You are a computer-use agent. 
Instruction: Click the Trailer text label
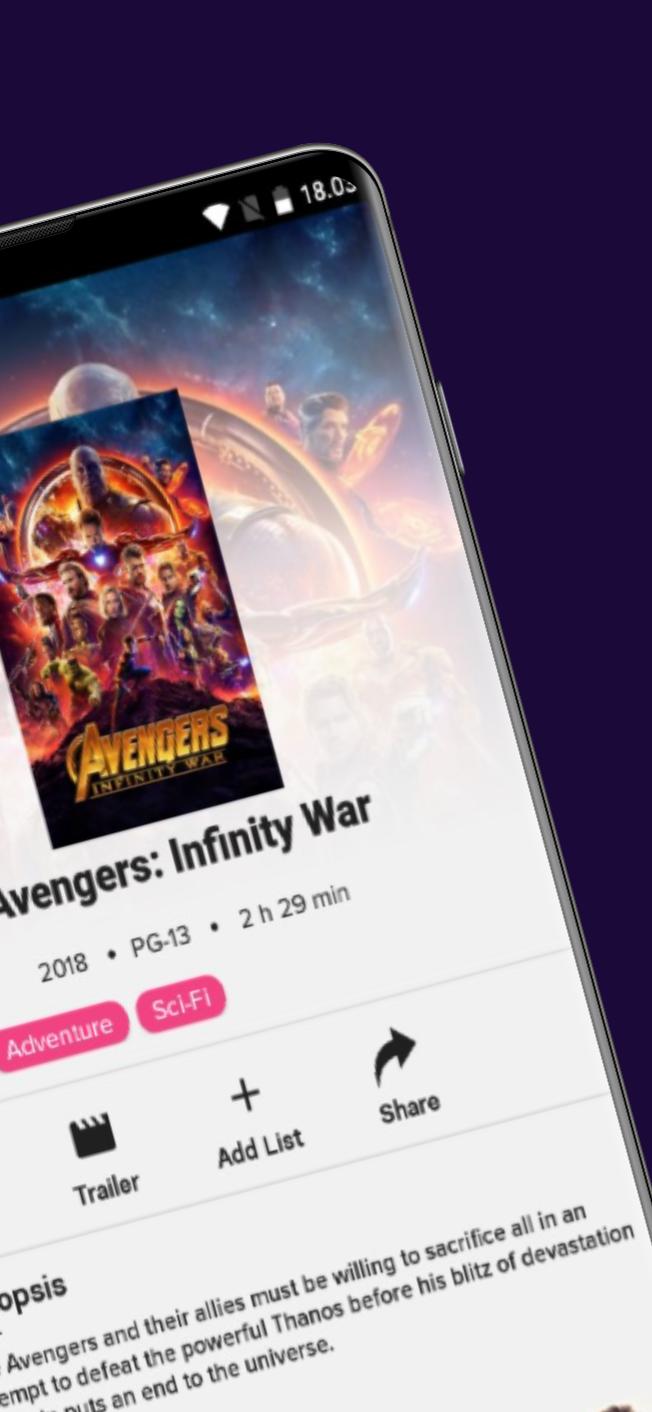pos(106,1187)
